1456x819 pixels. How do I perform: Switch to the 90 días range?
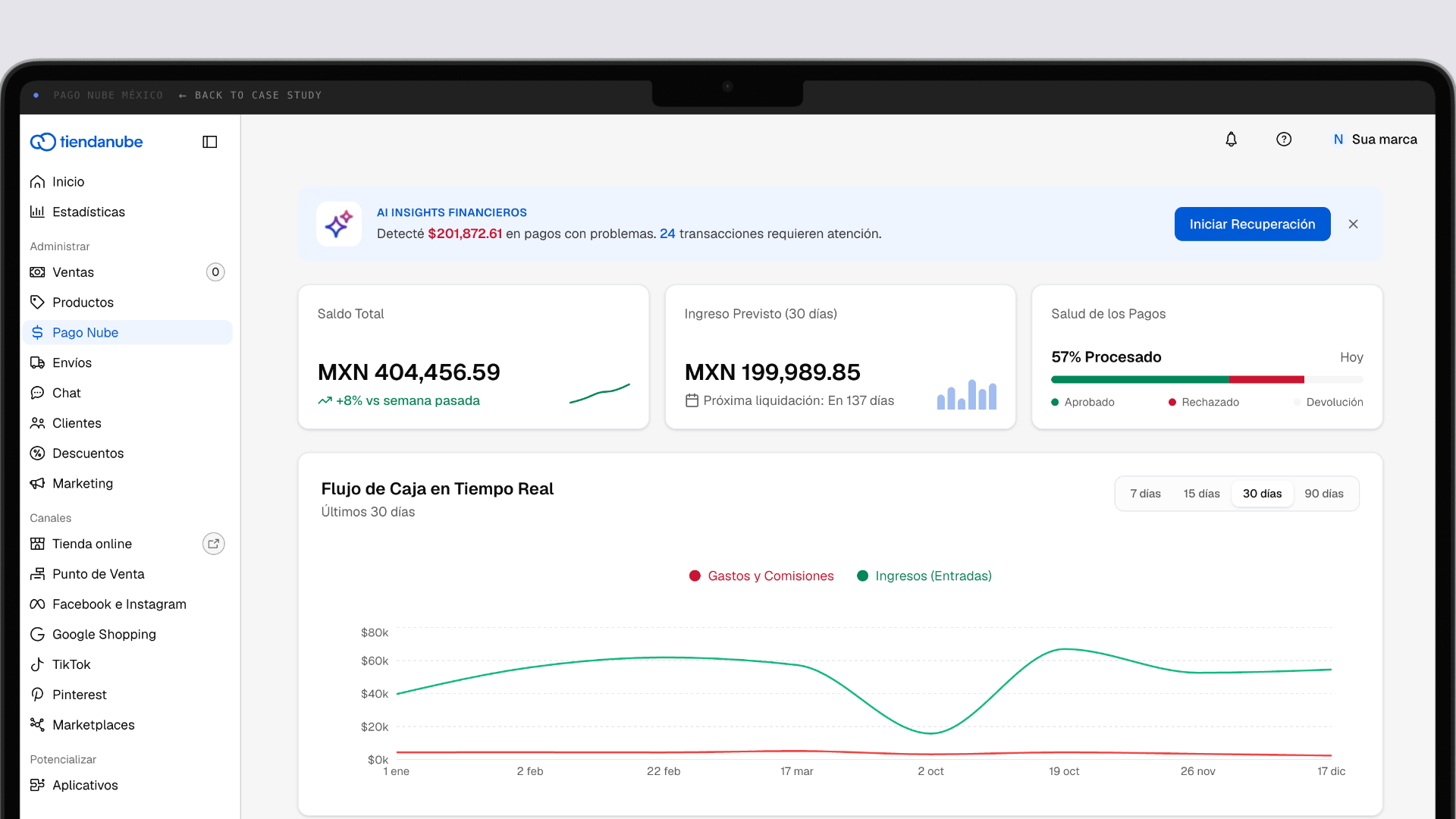click(x=1324, y=494)
